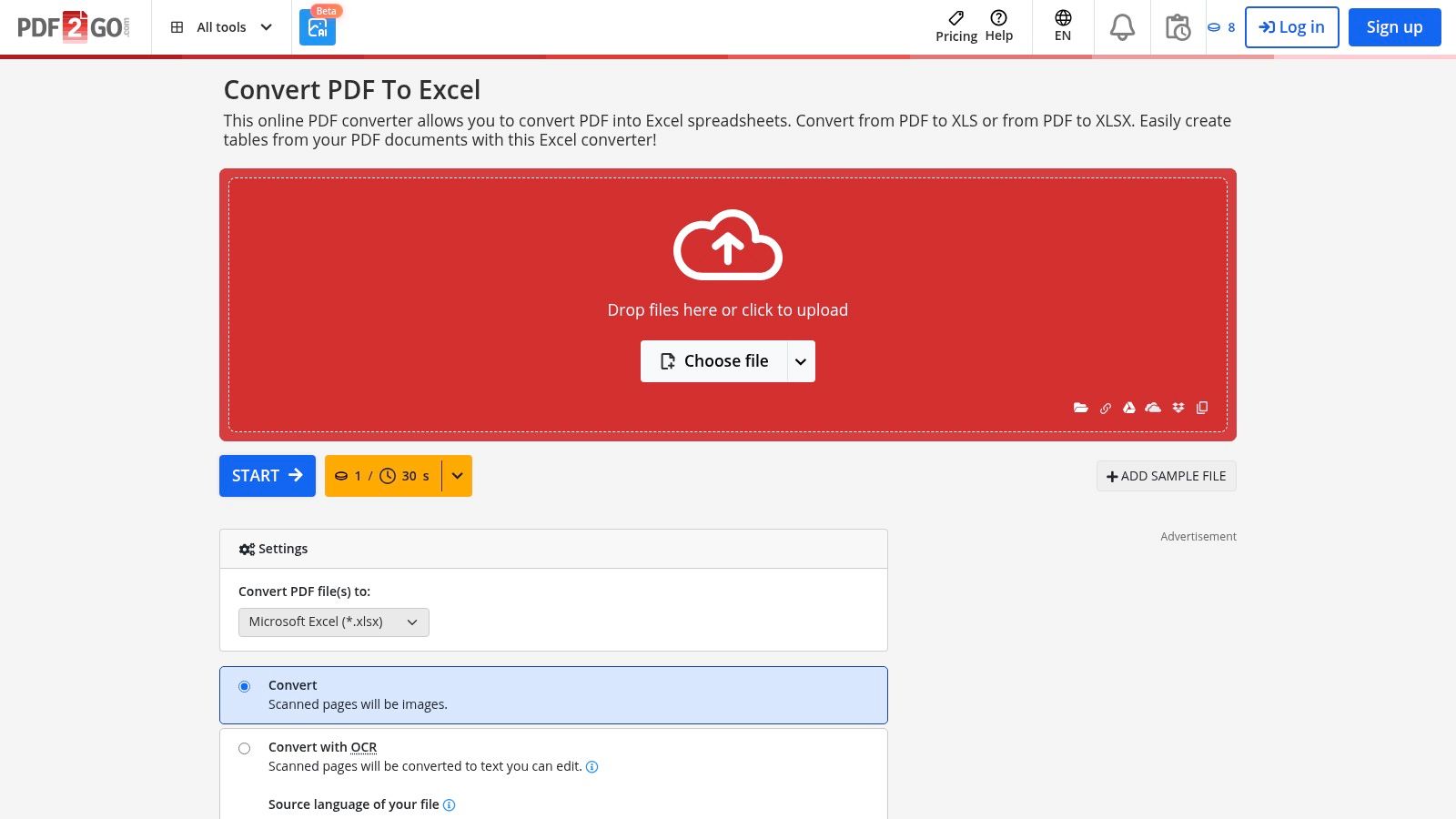1456x819 pixels.
Task: Open the Google Drive upload icon
Action: coord(1129,408)
